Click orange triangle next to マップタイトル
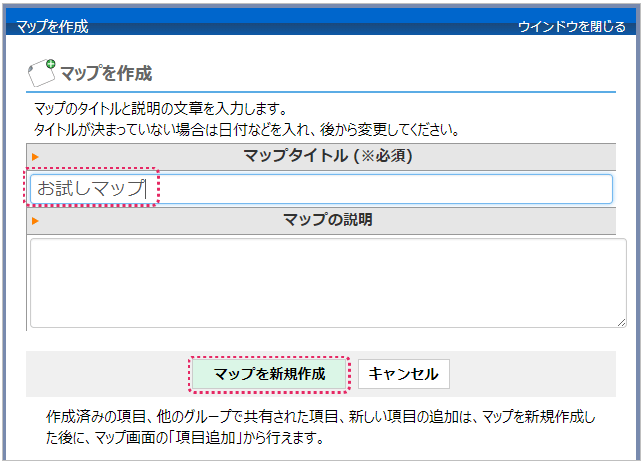 tap(35, 157)
